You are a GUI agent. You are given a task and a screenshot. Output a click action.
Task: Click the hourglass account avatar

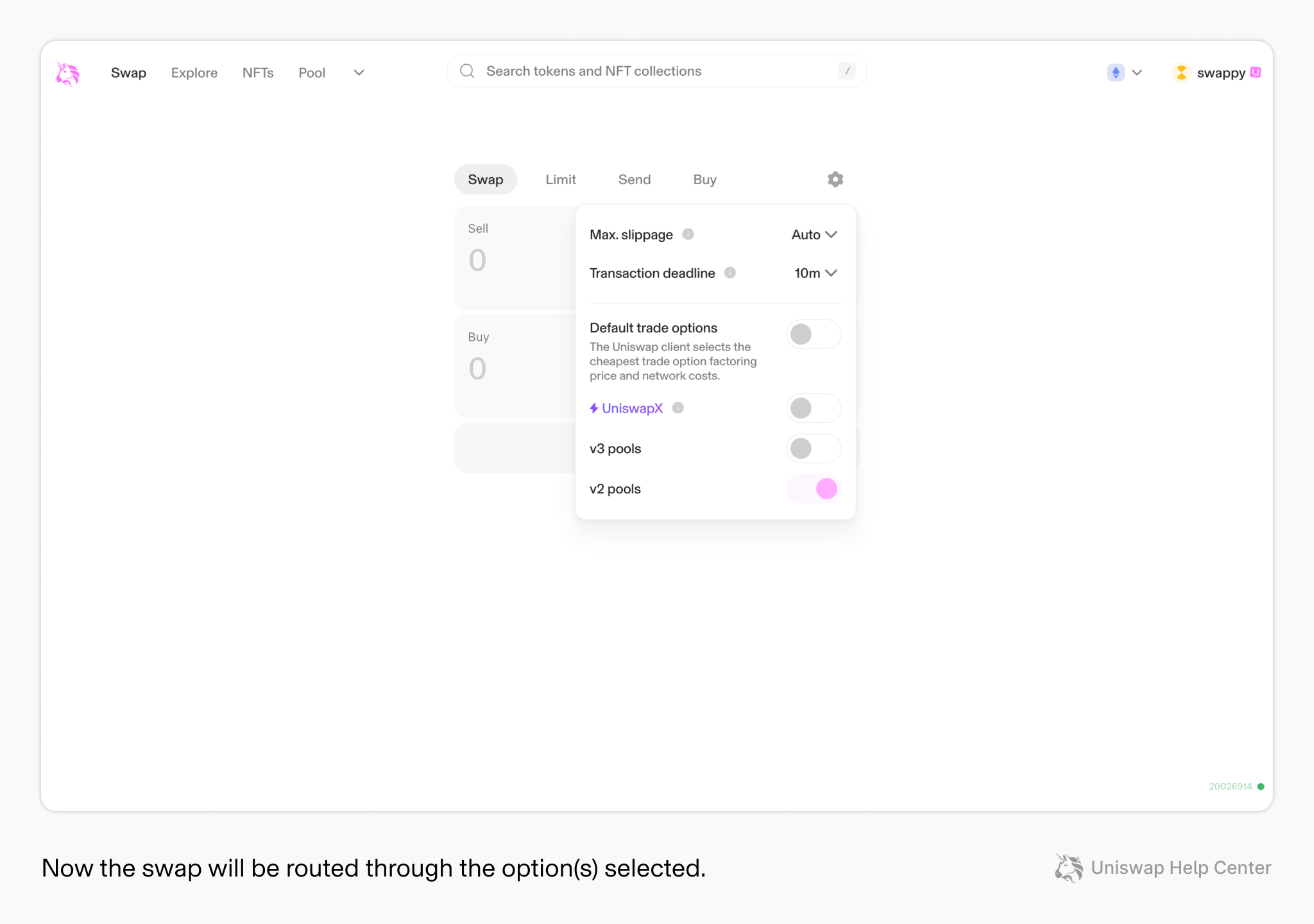coord(1181,73)
